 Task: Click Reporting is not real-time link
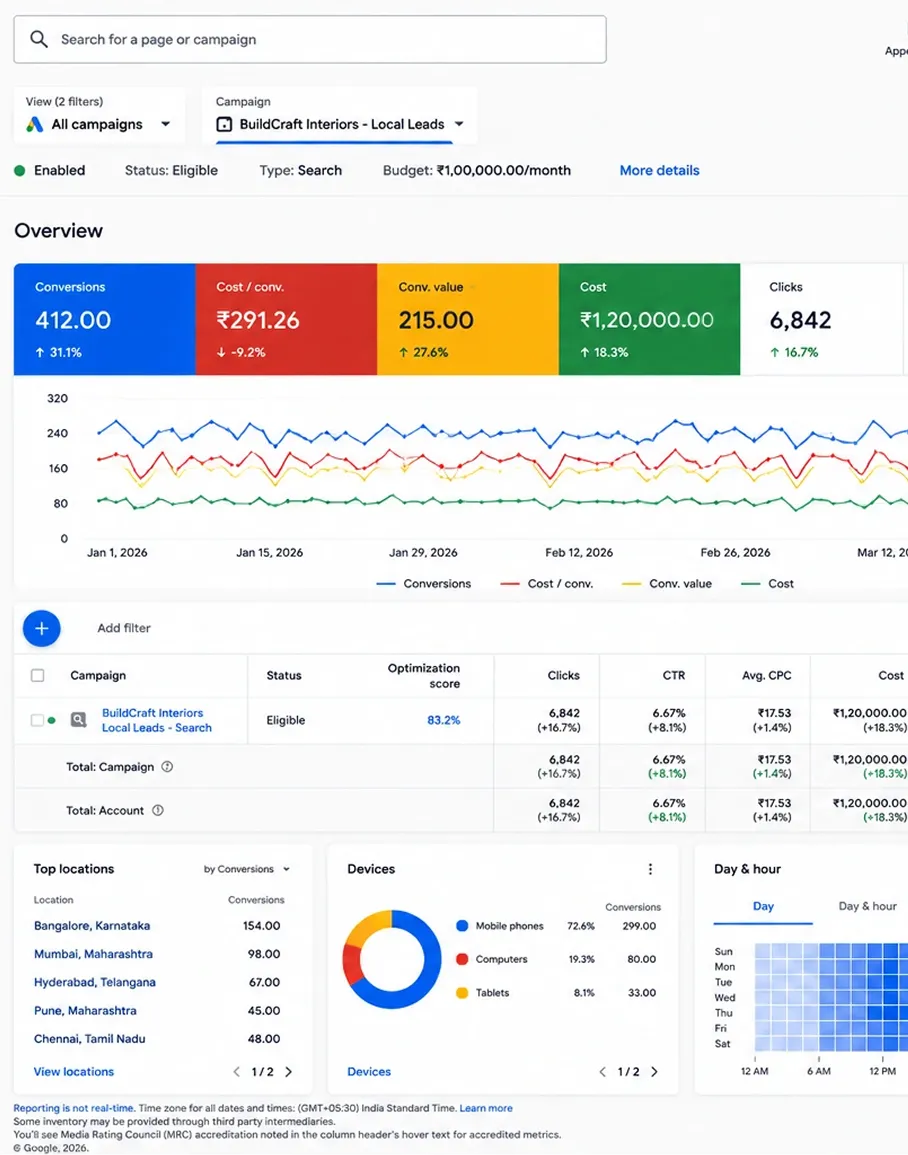(x=74, y=1108)
